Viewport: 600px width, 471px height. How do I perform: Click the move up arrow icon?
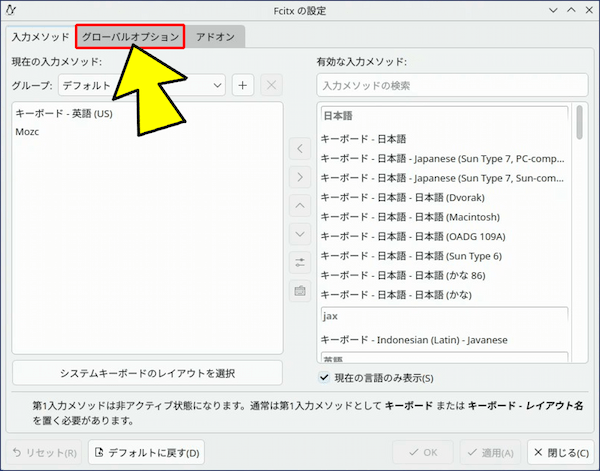tap(300, 206)
